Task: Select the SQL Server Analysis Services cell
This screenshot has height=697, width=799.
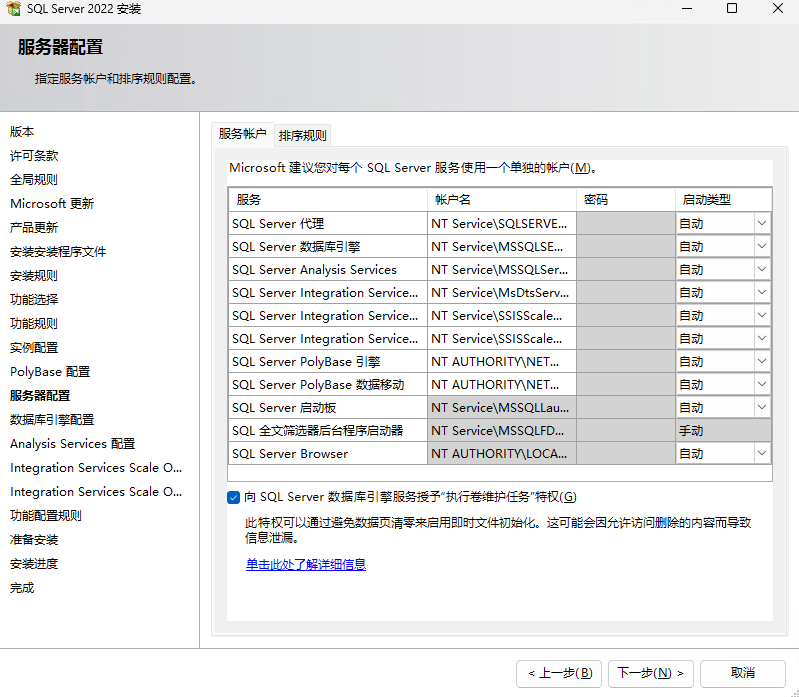Action: [328, 270]
